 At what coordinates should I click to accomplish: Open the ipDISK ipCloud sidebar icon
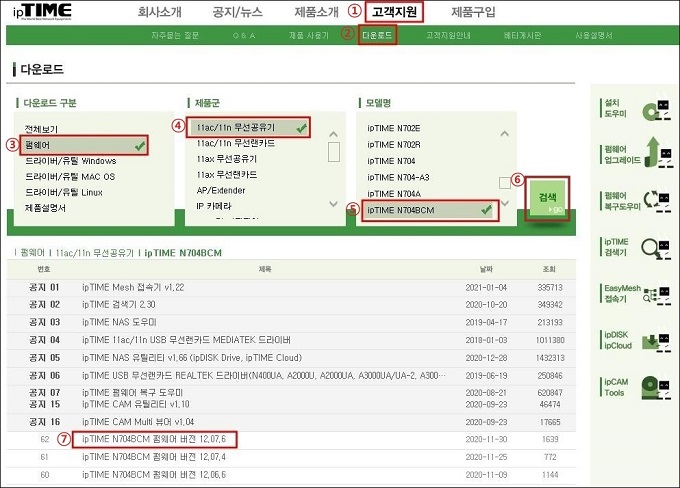click(657, 341)
